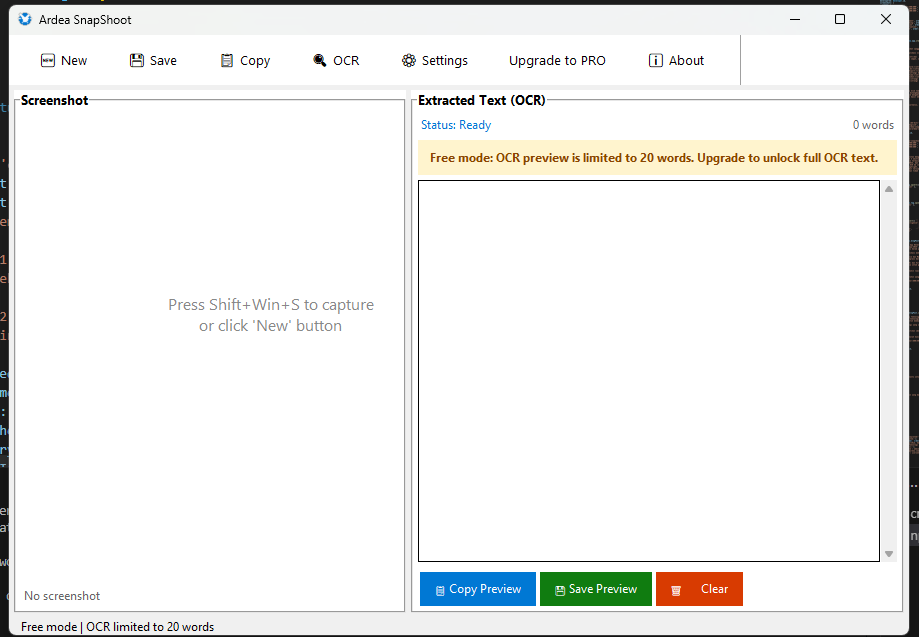Click the trash icon on the Clear button
This screenshot has width=919, height=637.
(676, 590)
